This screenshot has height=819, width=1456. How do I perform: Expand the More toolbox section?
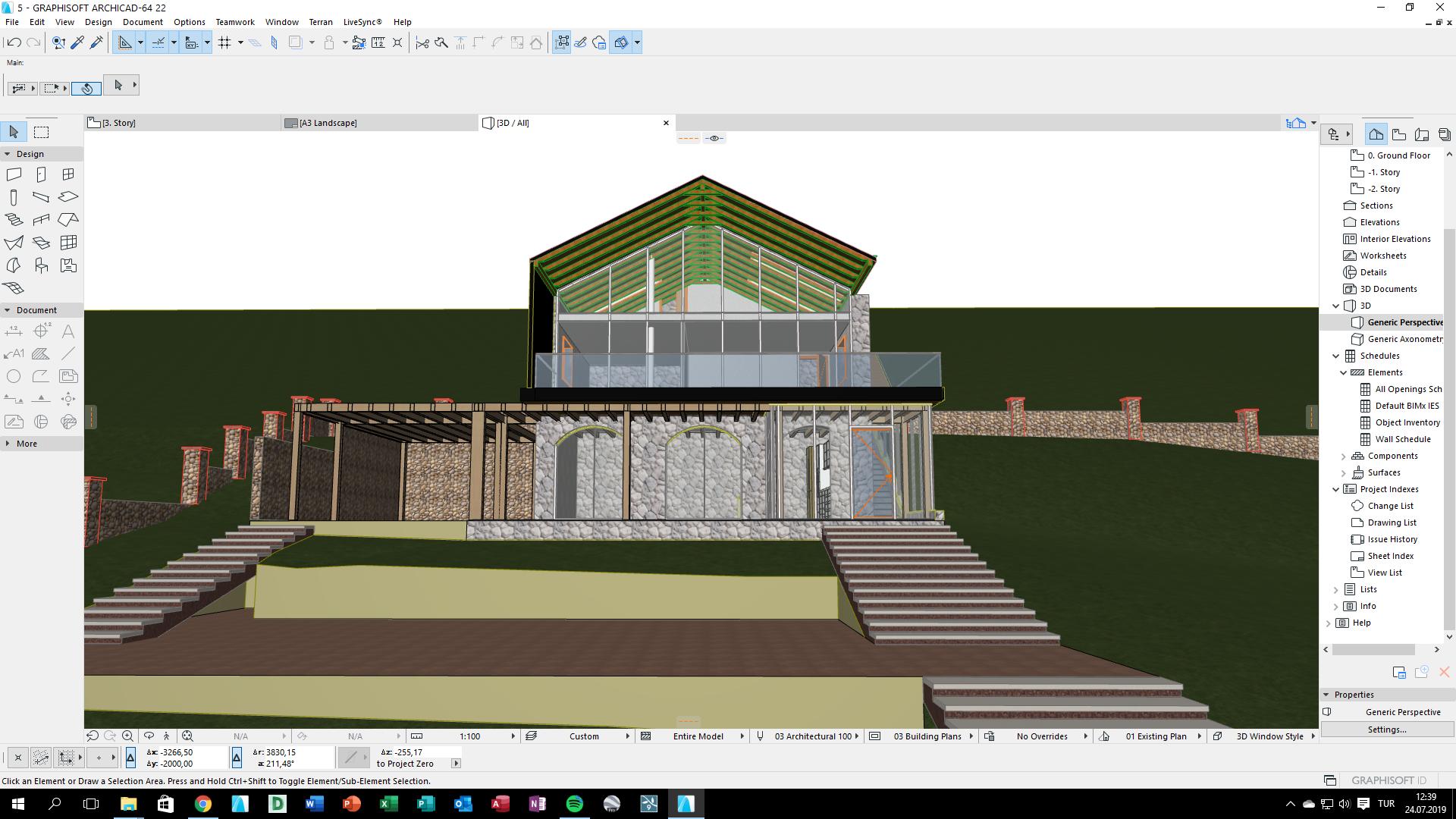[8, 444]
